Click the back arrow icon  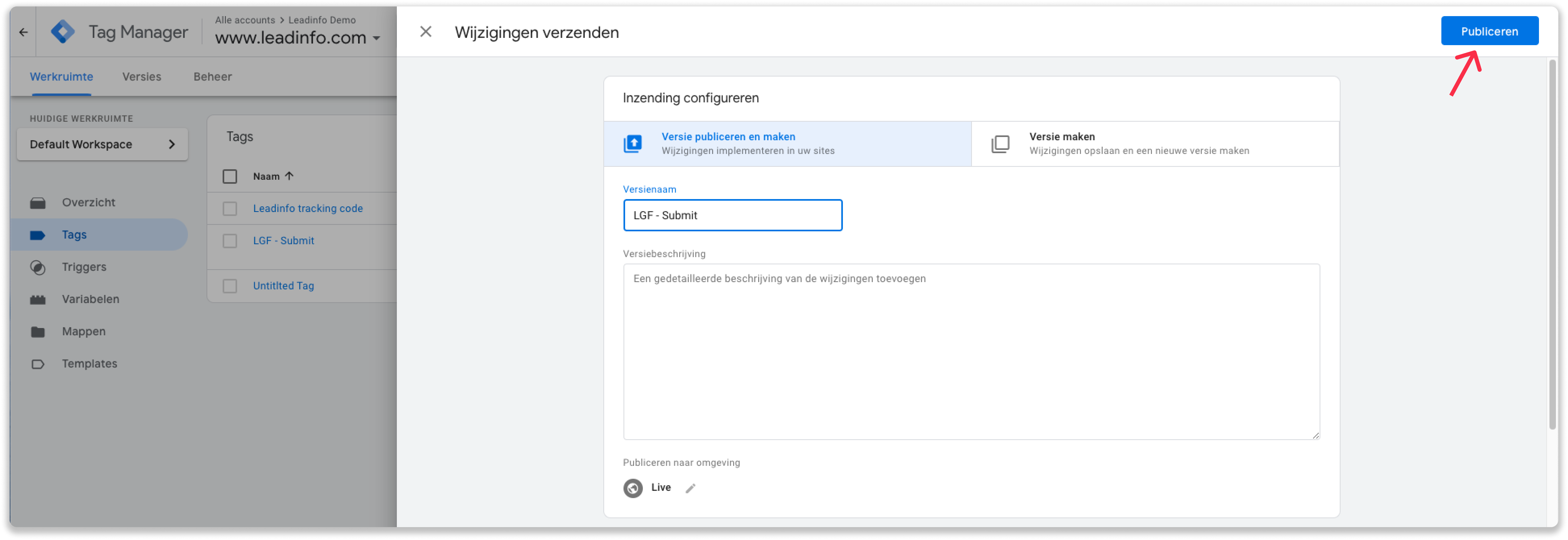coord(23,32)
